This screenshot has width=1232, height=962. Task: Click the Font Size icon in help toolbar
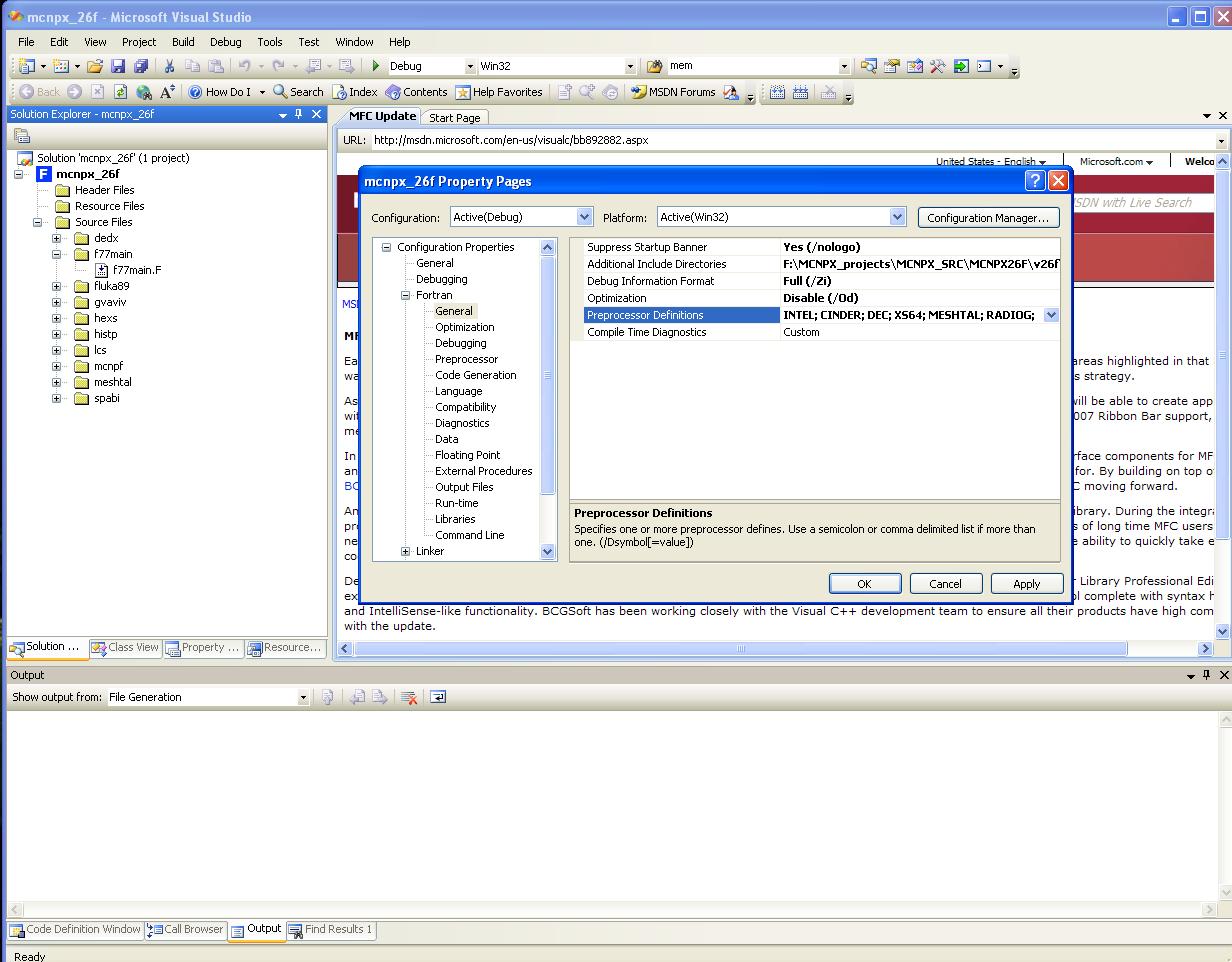point(167,92)
